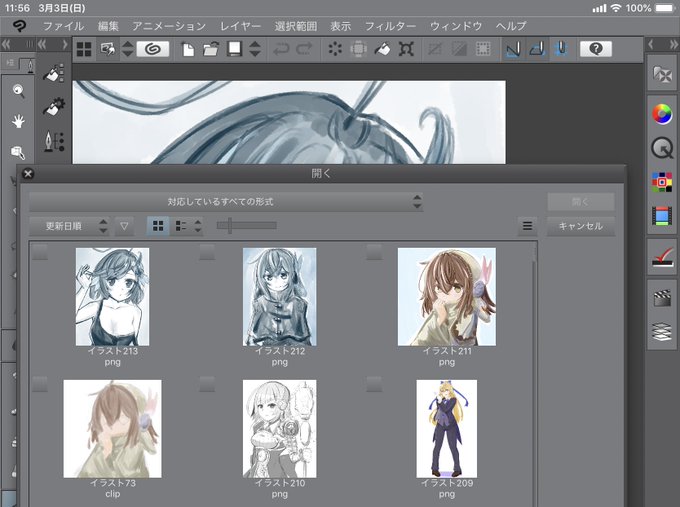
Task: Toggle sort direction triangle button
Action: coord(124,226)
